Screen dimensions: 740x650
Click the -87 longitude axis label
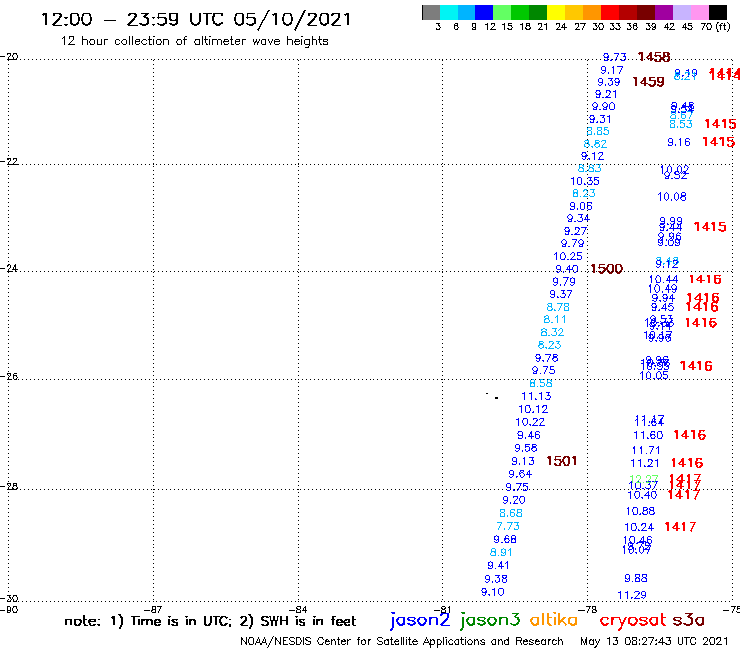click(x=155, y=609)
